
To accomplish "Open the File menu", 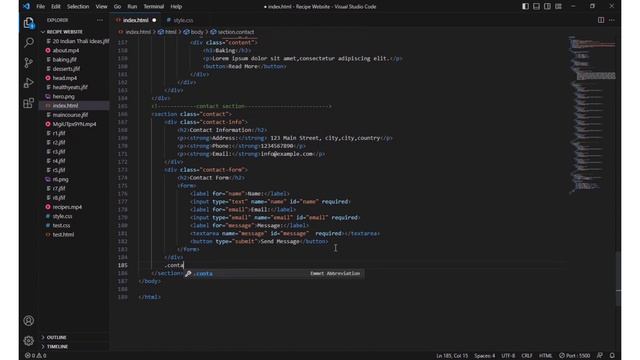I will (40, 7).
